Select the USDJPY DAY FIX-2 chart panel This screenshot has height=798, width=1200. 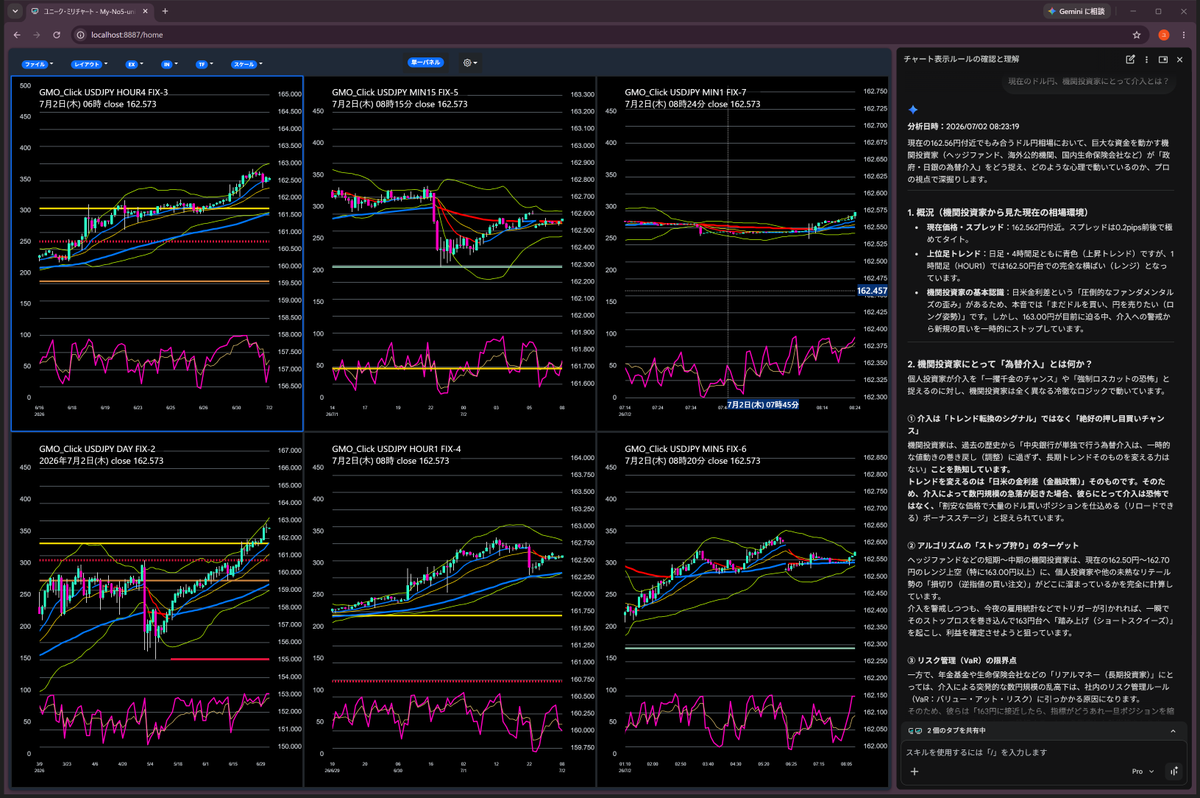click(x=157, y=611)
